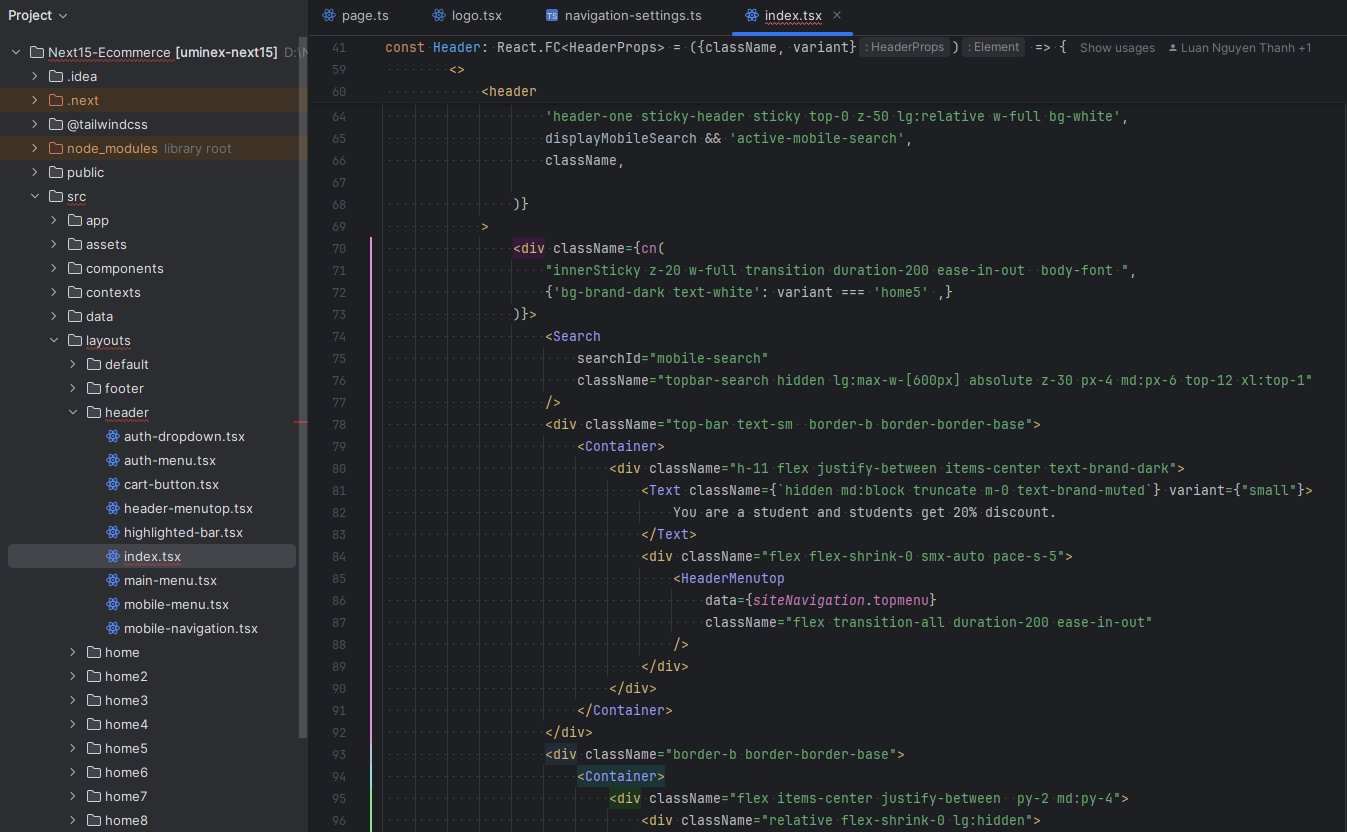Click the React icon of auth-dropdown.tsx
1347x832 pixels.
click(113, 437)
